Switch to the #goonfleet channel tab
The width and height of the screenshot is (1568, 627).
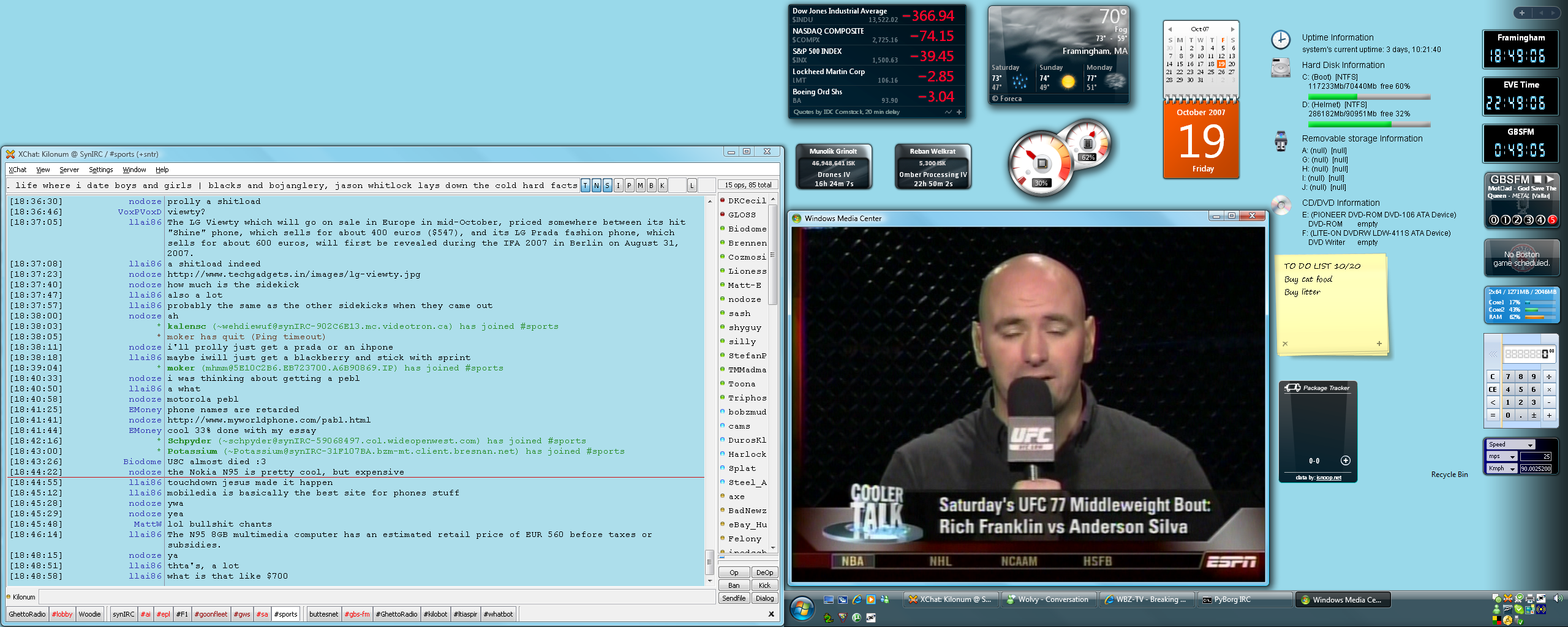(211, 614)
